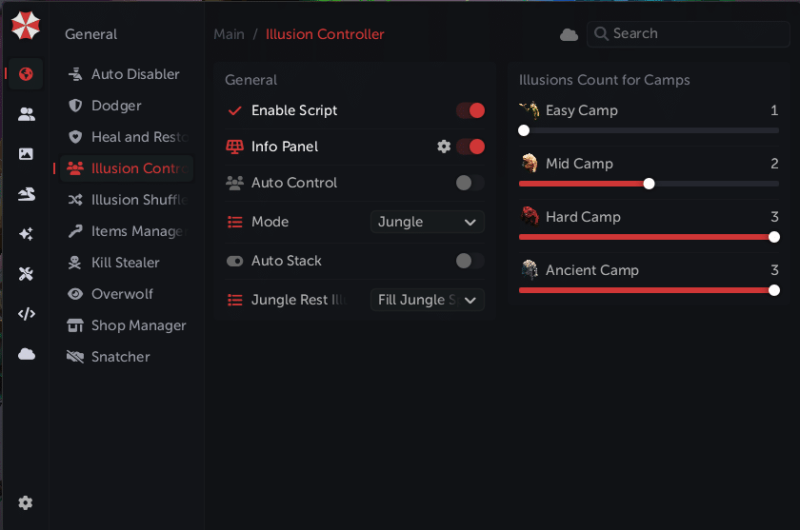
Task: Select the image gallery sidebar icon
Action: coord(26,154)
